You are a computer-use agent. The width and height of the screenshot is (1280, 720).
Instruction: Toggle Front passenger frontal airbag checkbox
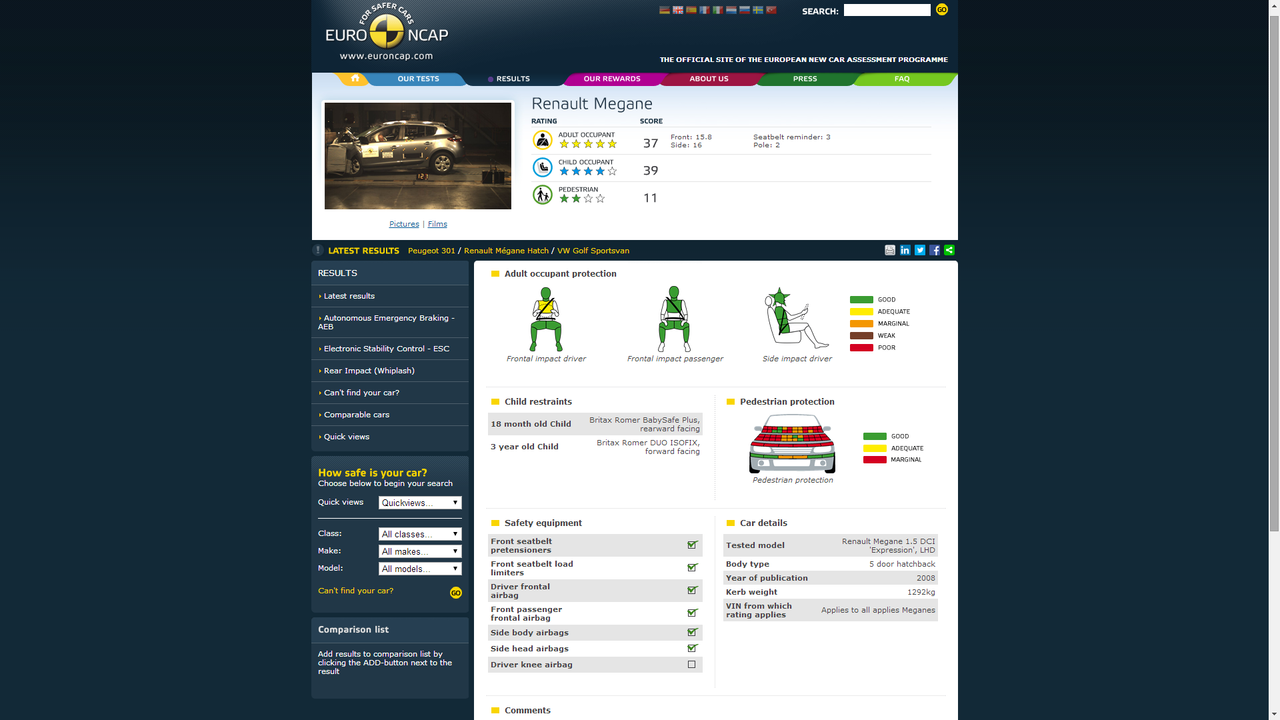pos(692,612)
